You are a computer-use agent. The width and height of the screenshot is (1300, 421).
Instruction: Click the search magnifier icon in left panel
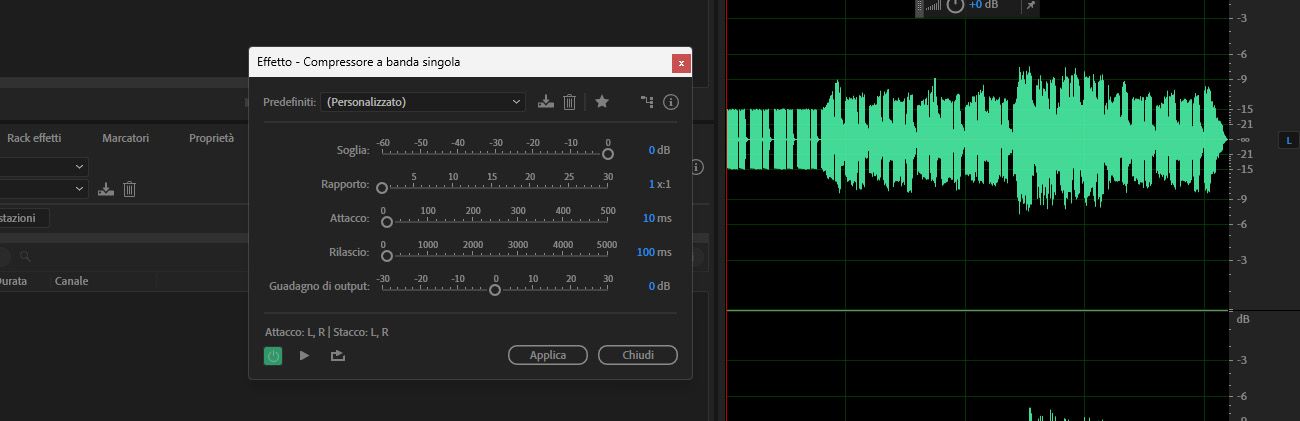25,257
